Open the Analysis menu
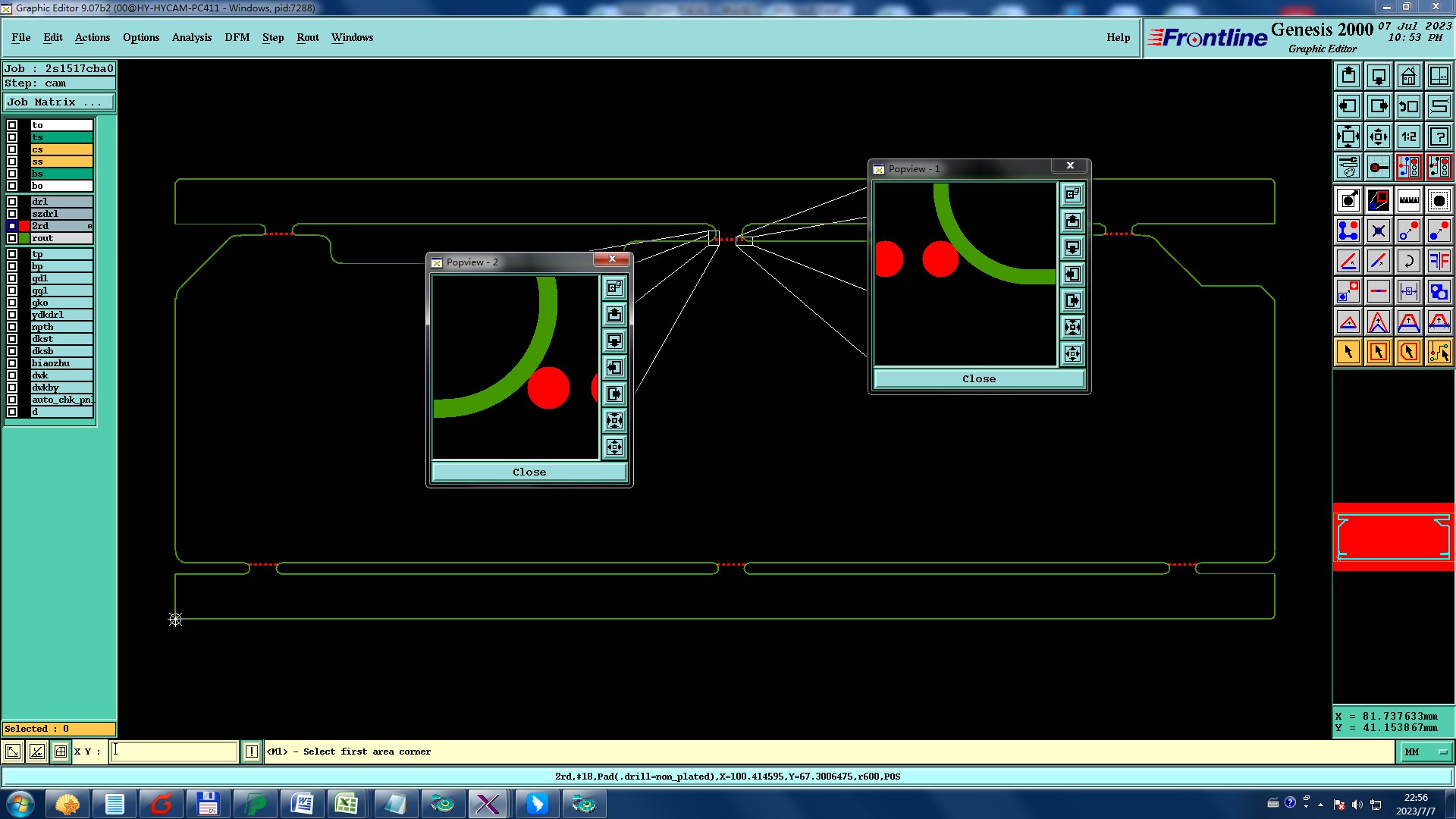Screen dimensions: 1456x819 191,37
